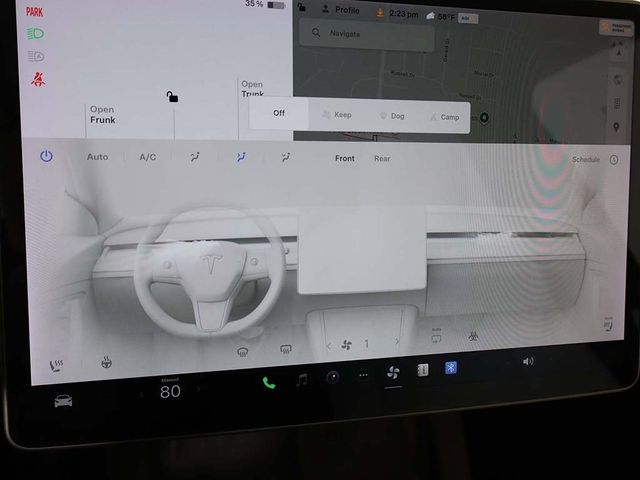Select the feet-level airflow vent icon

tap(286, 157)
